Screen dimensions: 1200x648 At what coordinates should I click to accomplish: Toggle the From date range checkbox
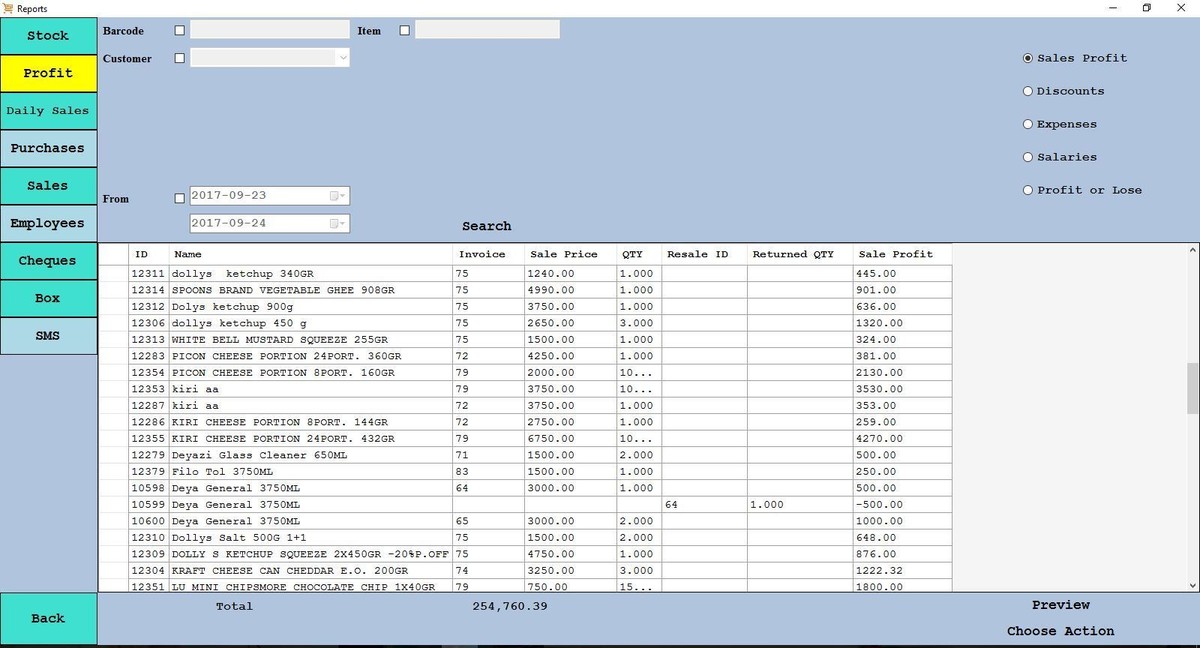(x=180, y=198)
